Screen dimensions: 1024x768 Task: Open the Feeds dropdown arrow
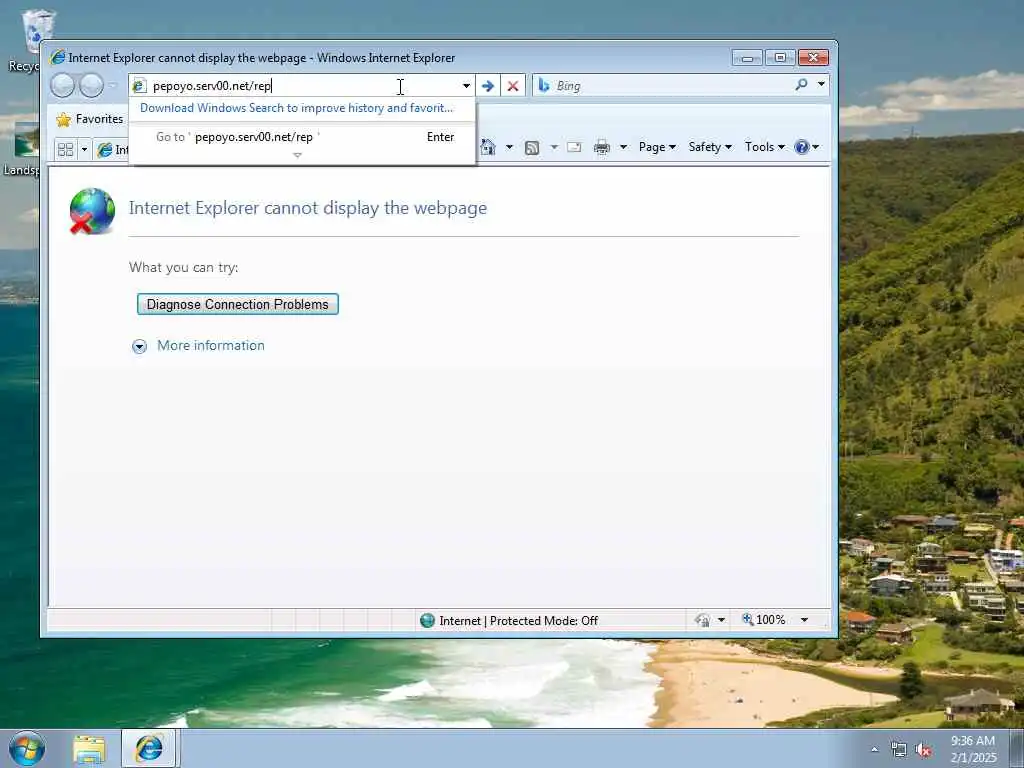pos(554,147)
